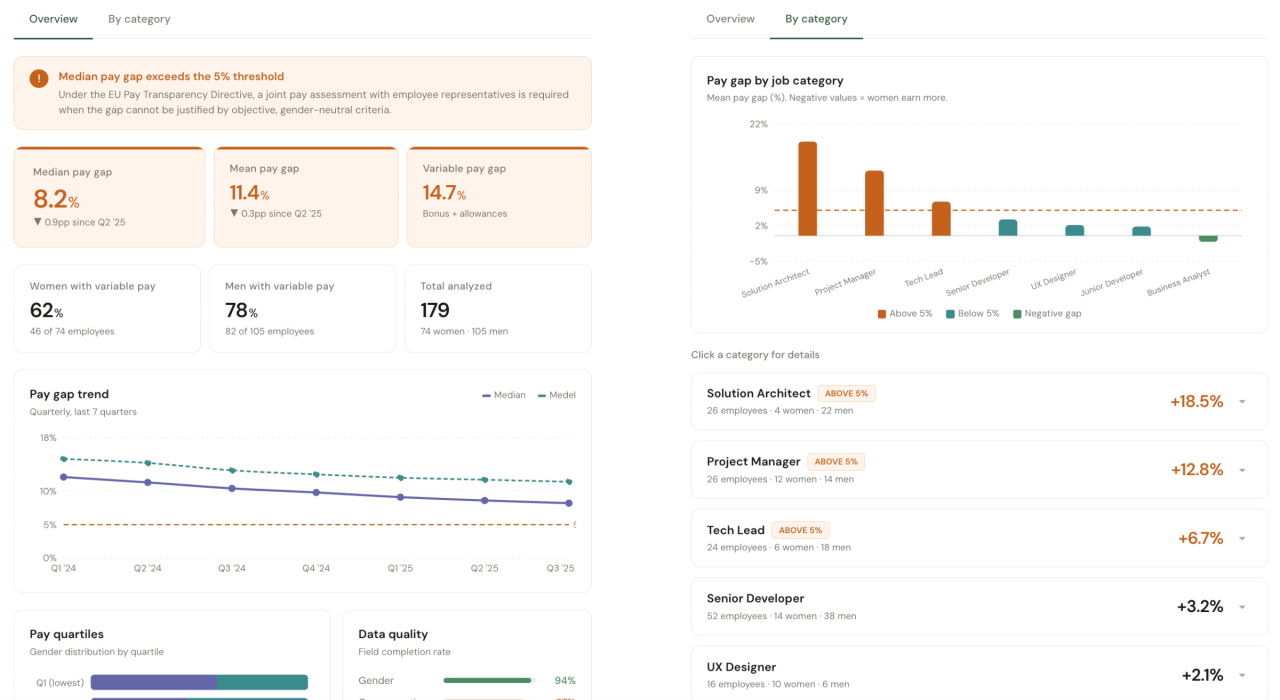Toggle the Median series in trend legend
This screenshot has height=700, width=1280.
[503, 395]
